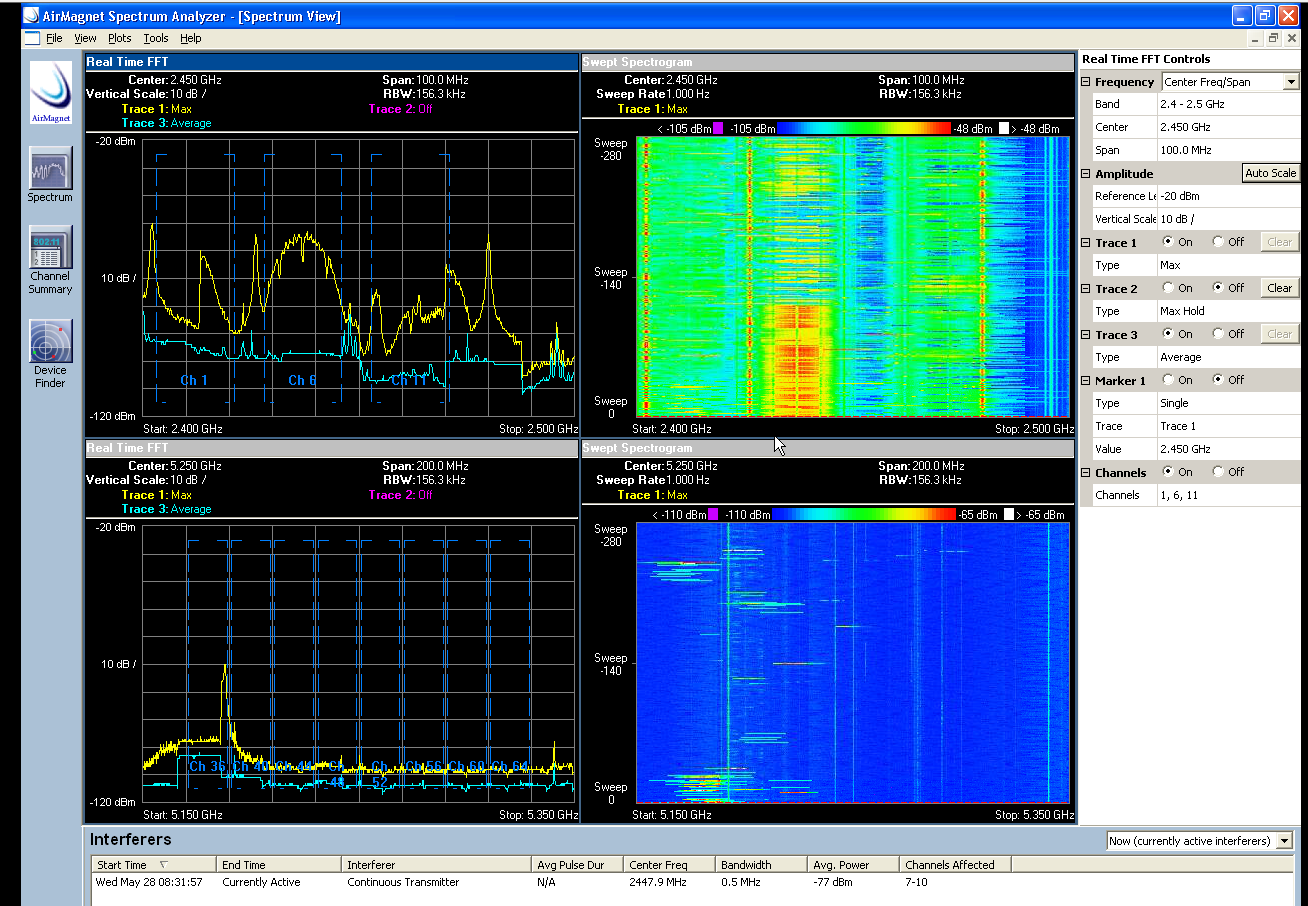Click the application icon in the title bar

point(30,16)
